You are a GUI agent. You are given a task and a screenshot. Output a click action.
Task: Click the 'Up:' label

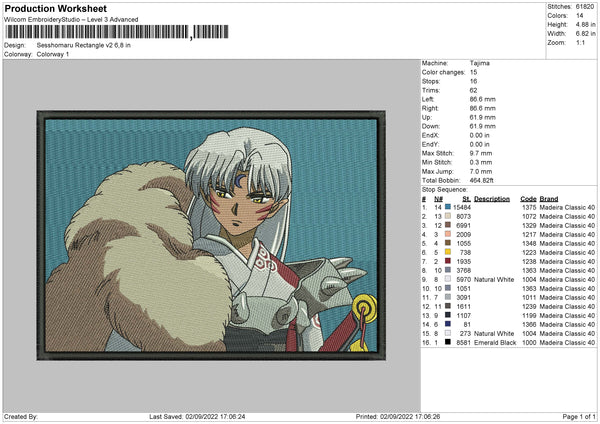click(x=427, y=117)
